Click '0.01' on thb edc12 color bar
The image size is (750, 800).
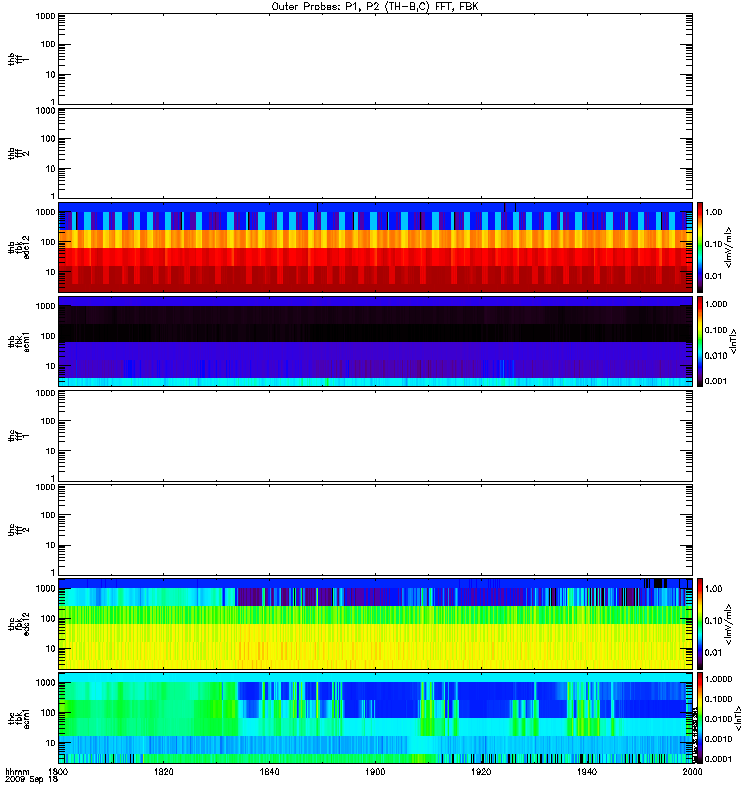[x=714, y=277]
